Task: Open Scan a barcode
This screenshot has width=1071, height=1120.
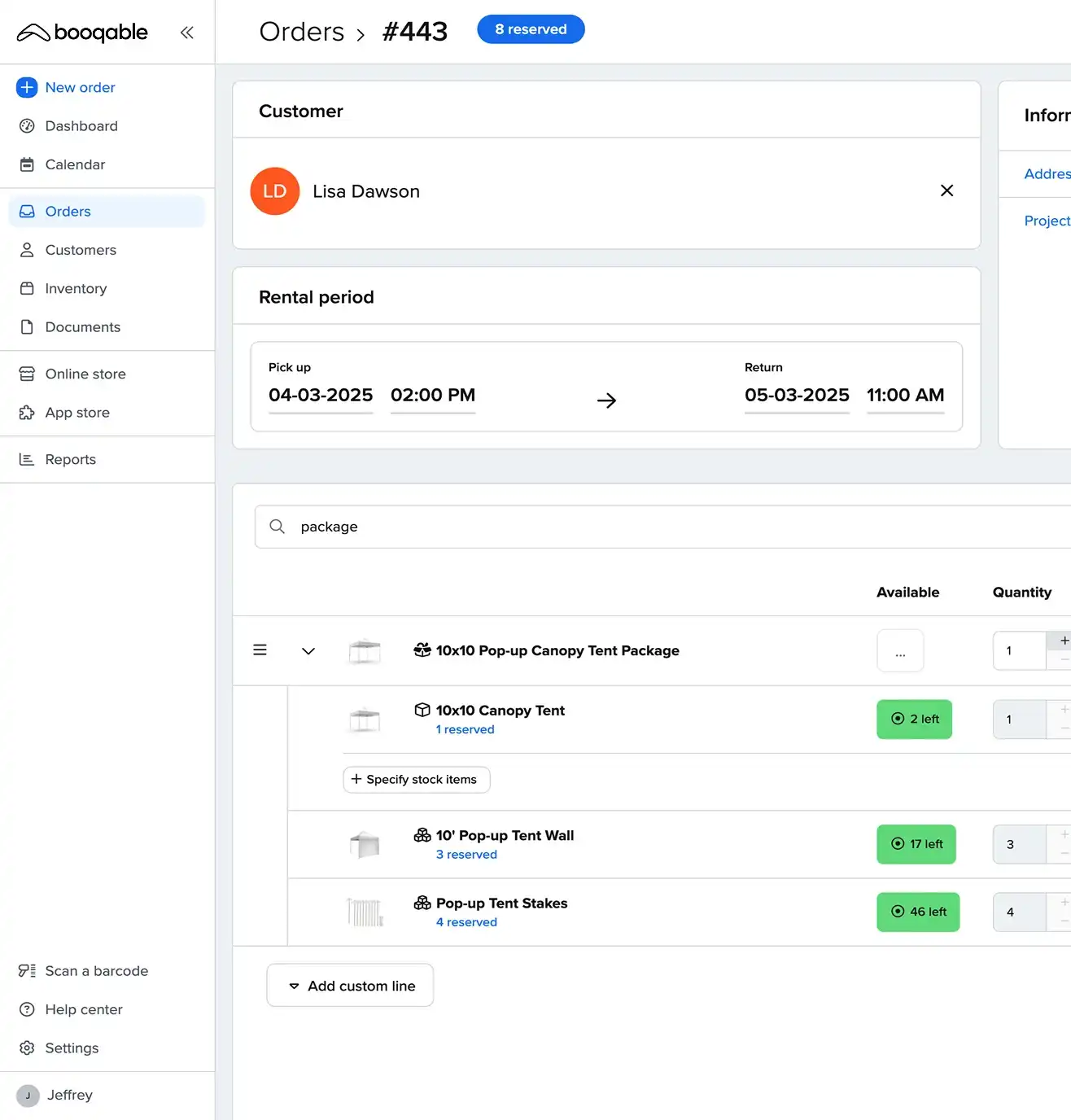Action: (x=96, y=970)
